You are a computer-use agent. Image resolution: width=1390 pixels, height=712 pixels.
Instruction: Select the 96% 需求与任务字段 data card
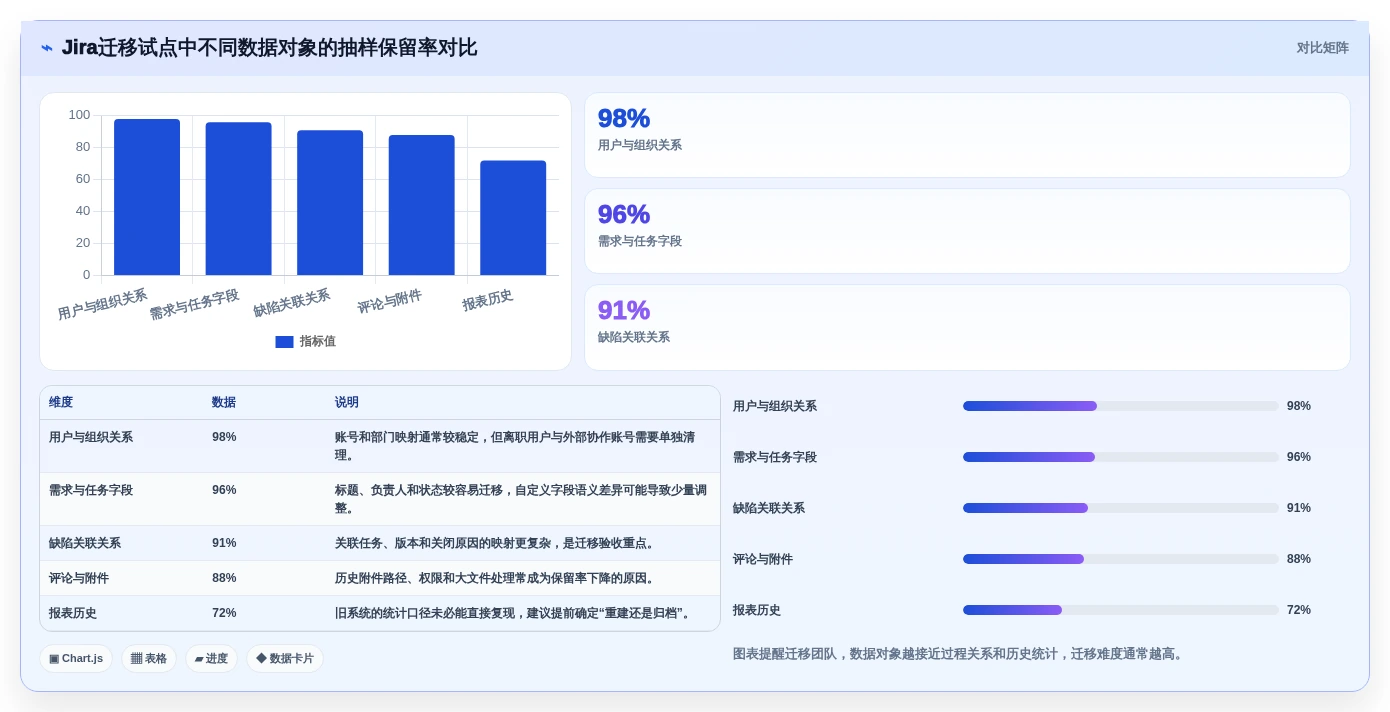point(967,231)
